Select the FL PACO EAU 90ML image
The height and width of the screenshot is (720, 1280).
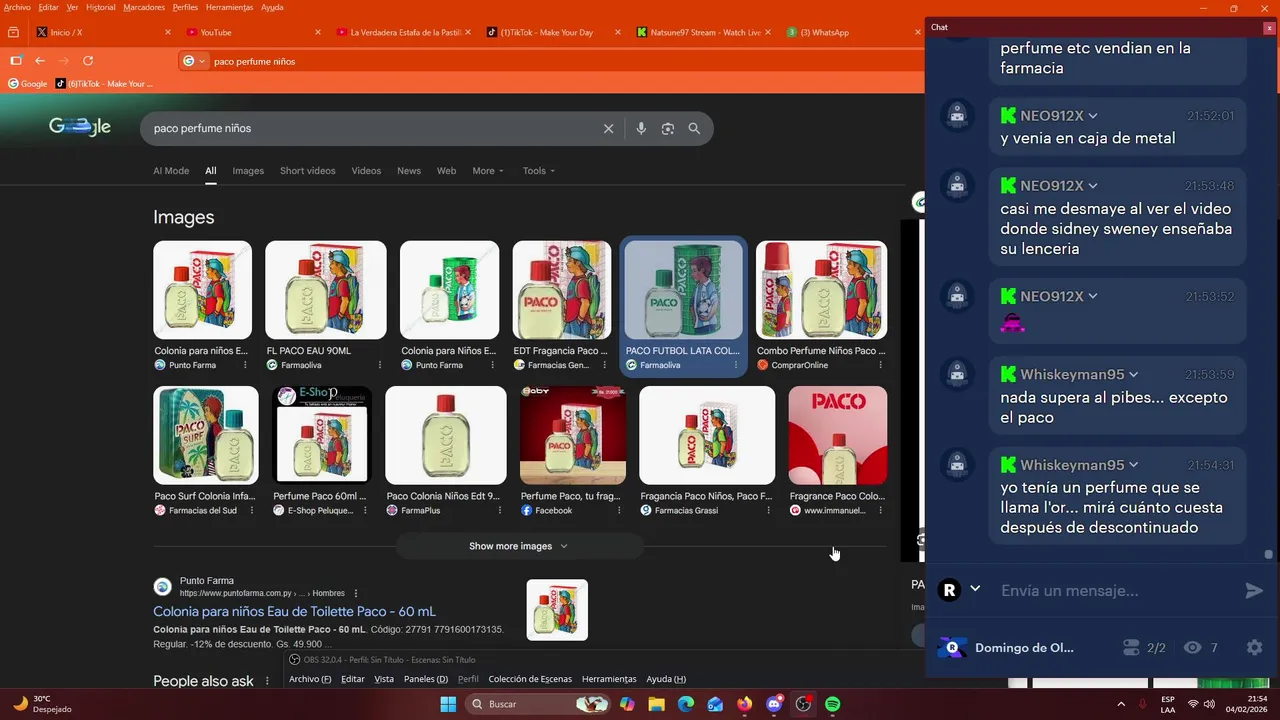coord(325,290)
